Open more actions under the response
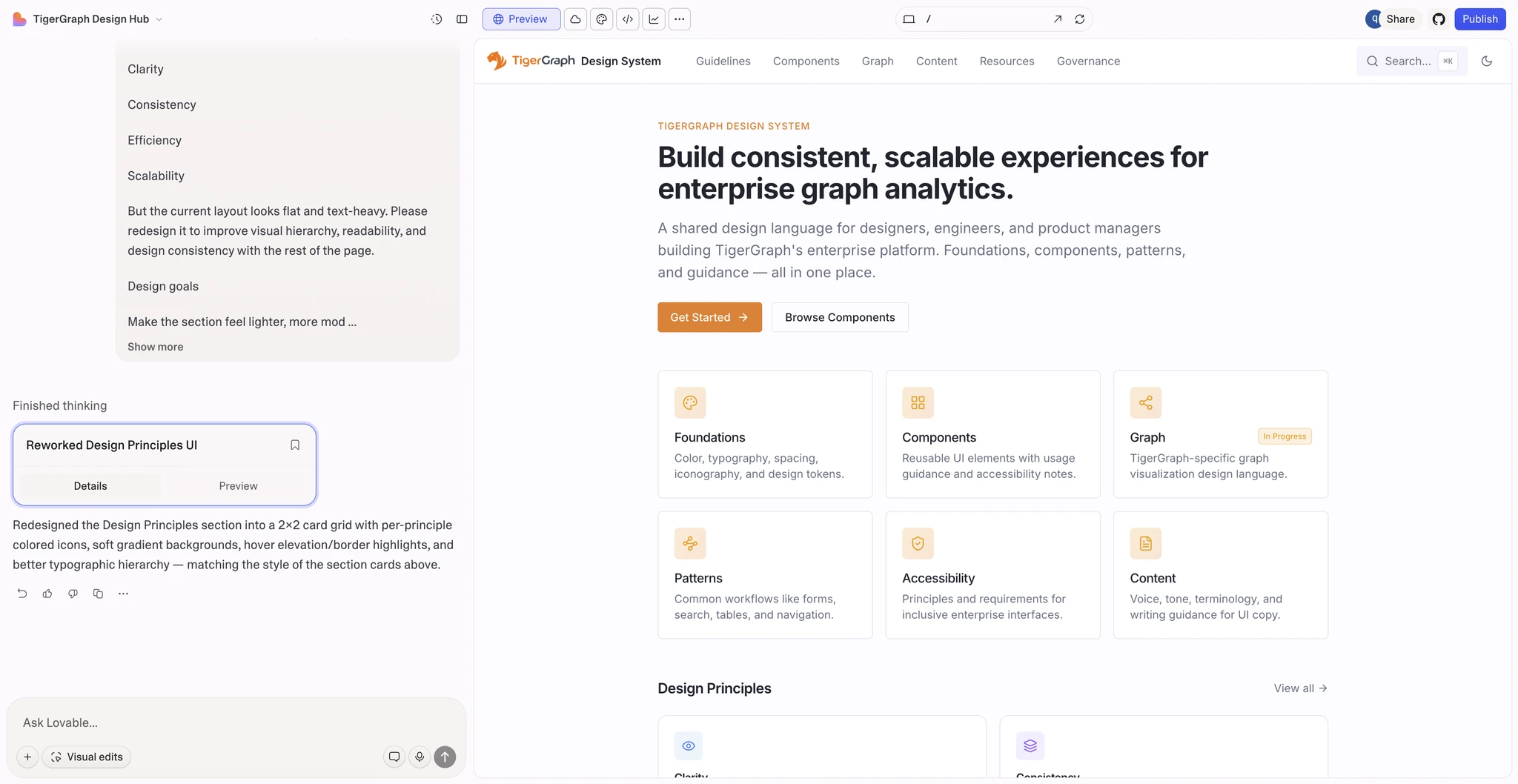The height and width of the screenshot is (784, 1518). [x=123, y=594]
